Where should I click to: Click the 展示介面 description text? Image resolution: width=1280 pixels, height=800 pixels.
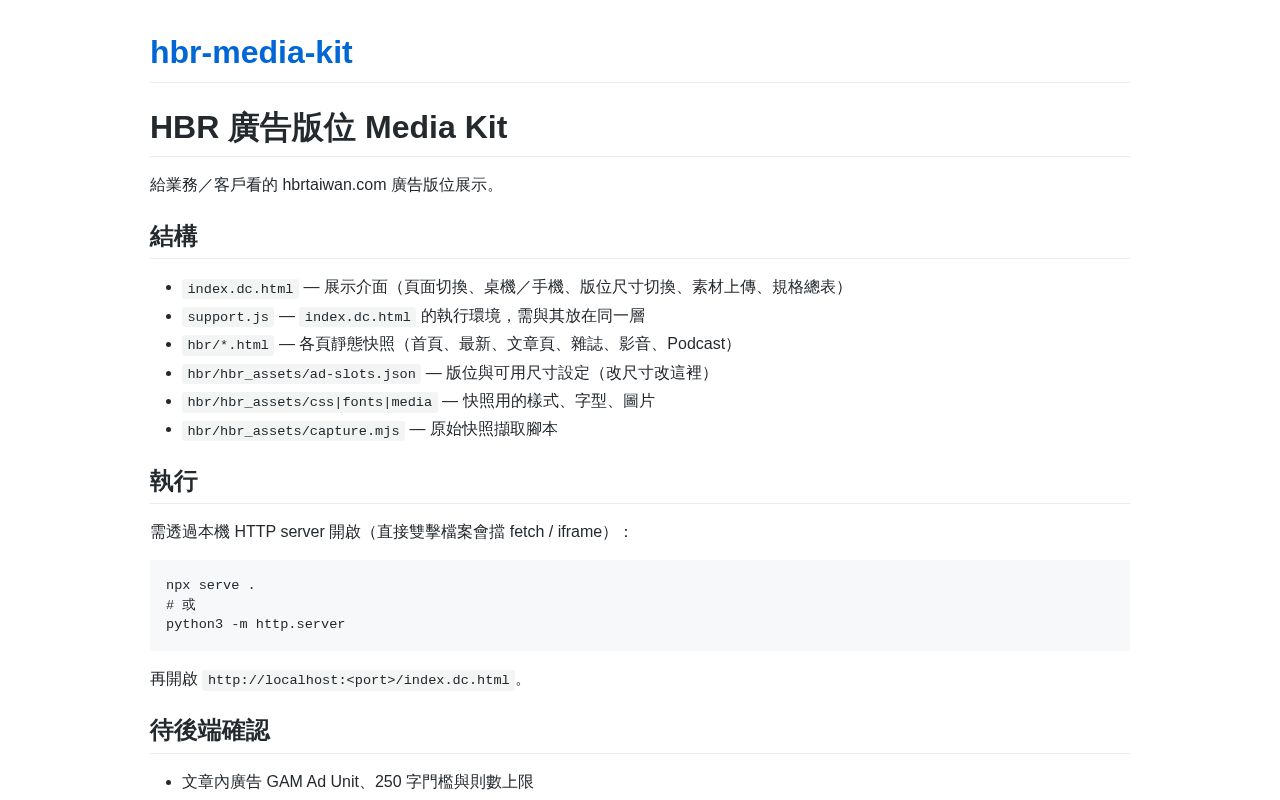[x=587, y=287]
